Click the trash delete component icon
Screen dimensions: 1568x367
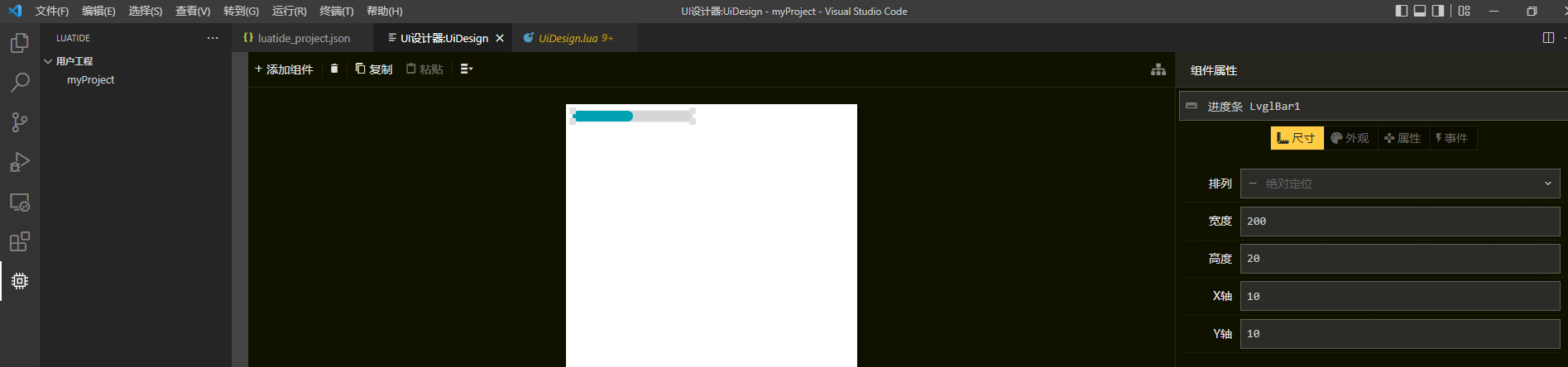coord(334,69)
